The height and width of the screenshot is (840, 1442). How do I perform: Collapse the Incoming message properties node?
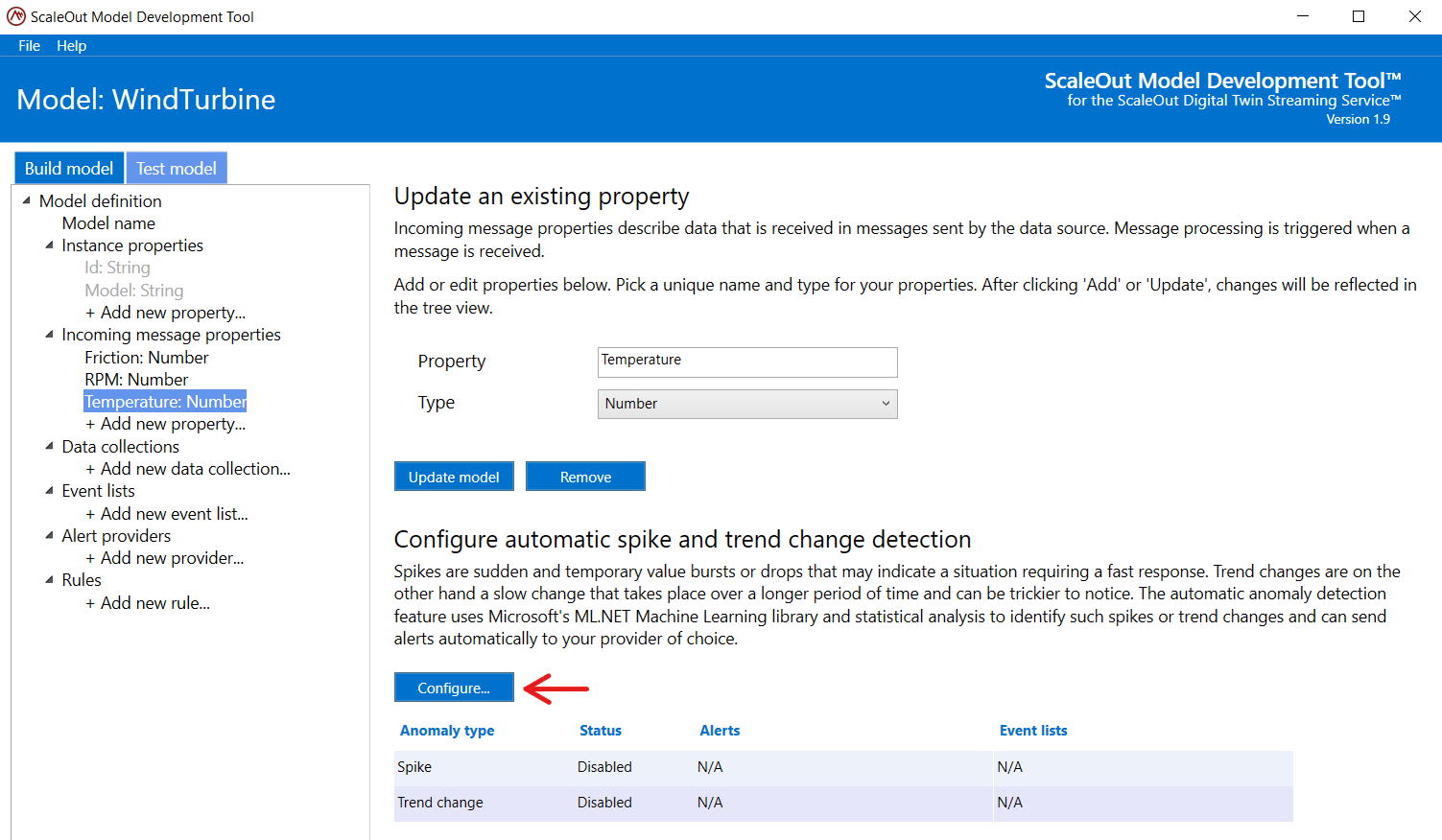49,335
